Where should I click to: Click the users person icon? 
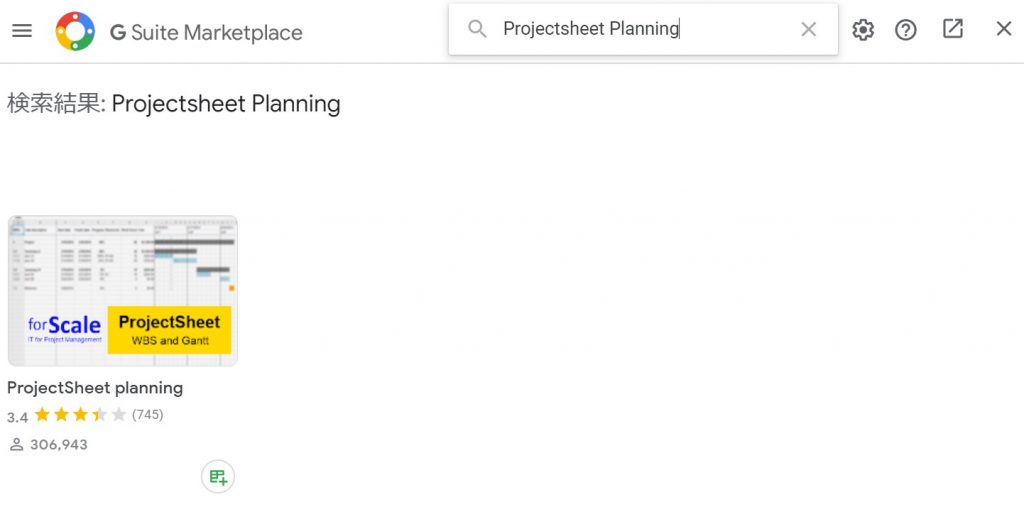click(x=16, y=445)
